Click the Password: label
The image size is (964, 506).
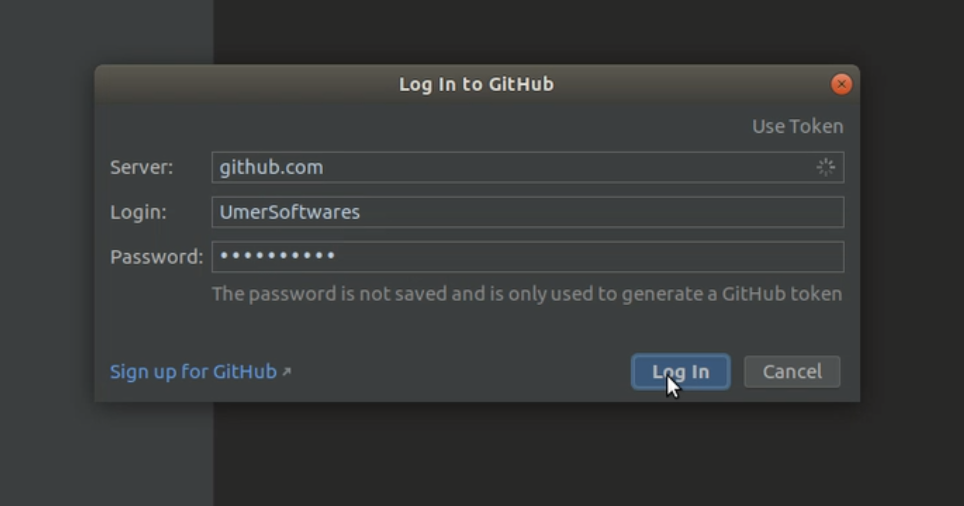(156, 257)
